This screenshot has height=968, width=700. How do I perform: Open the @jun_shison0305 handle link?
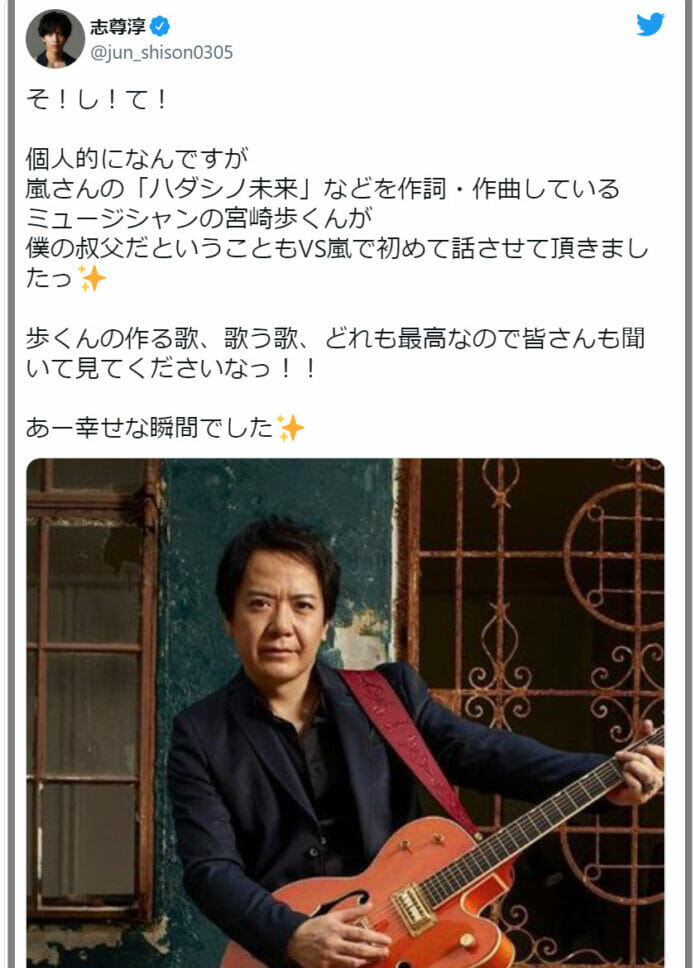pyautogui.click(x=162, y=53)
